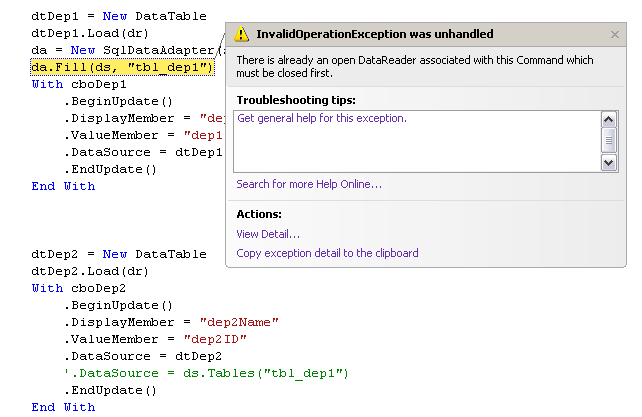This screenshot has width=642, height=417.
Task: Copy exception detail to the clipboard
Action: click(327, 253)
